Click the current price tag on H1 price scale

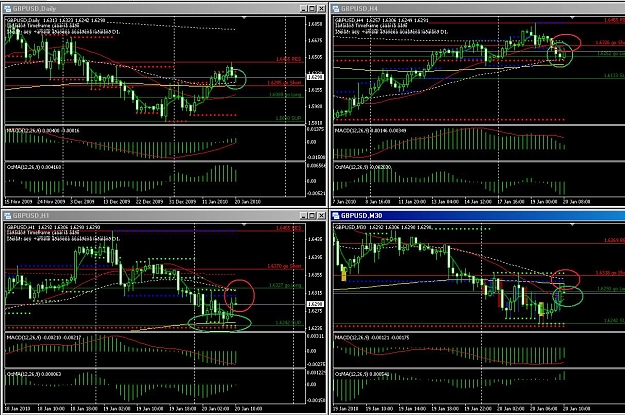(315, 304)
